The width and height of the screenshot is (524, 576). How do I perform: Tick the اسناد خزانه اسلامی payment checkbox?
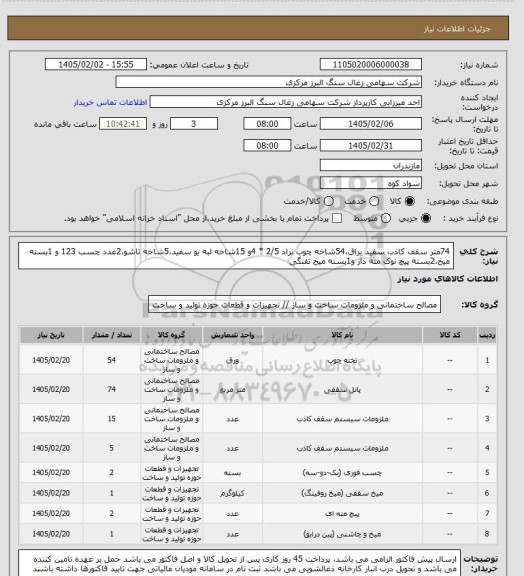(337, 218)
